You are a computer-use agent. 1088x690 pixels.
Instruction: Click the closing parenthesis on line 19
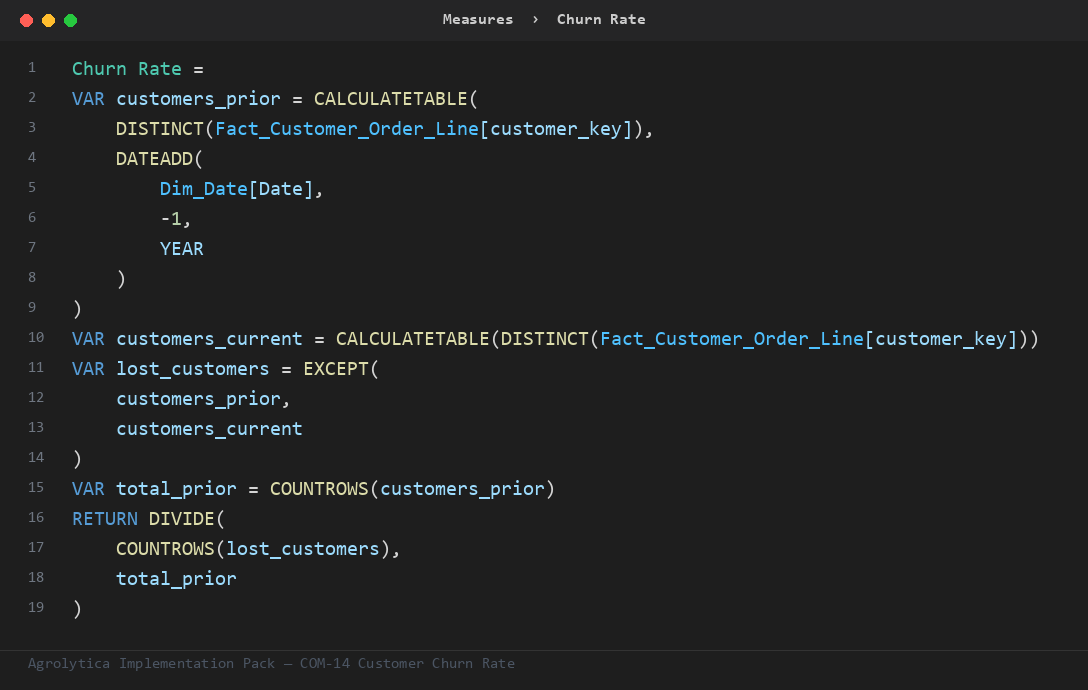coord(77,609)
